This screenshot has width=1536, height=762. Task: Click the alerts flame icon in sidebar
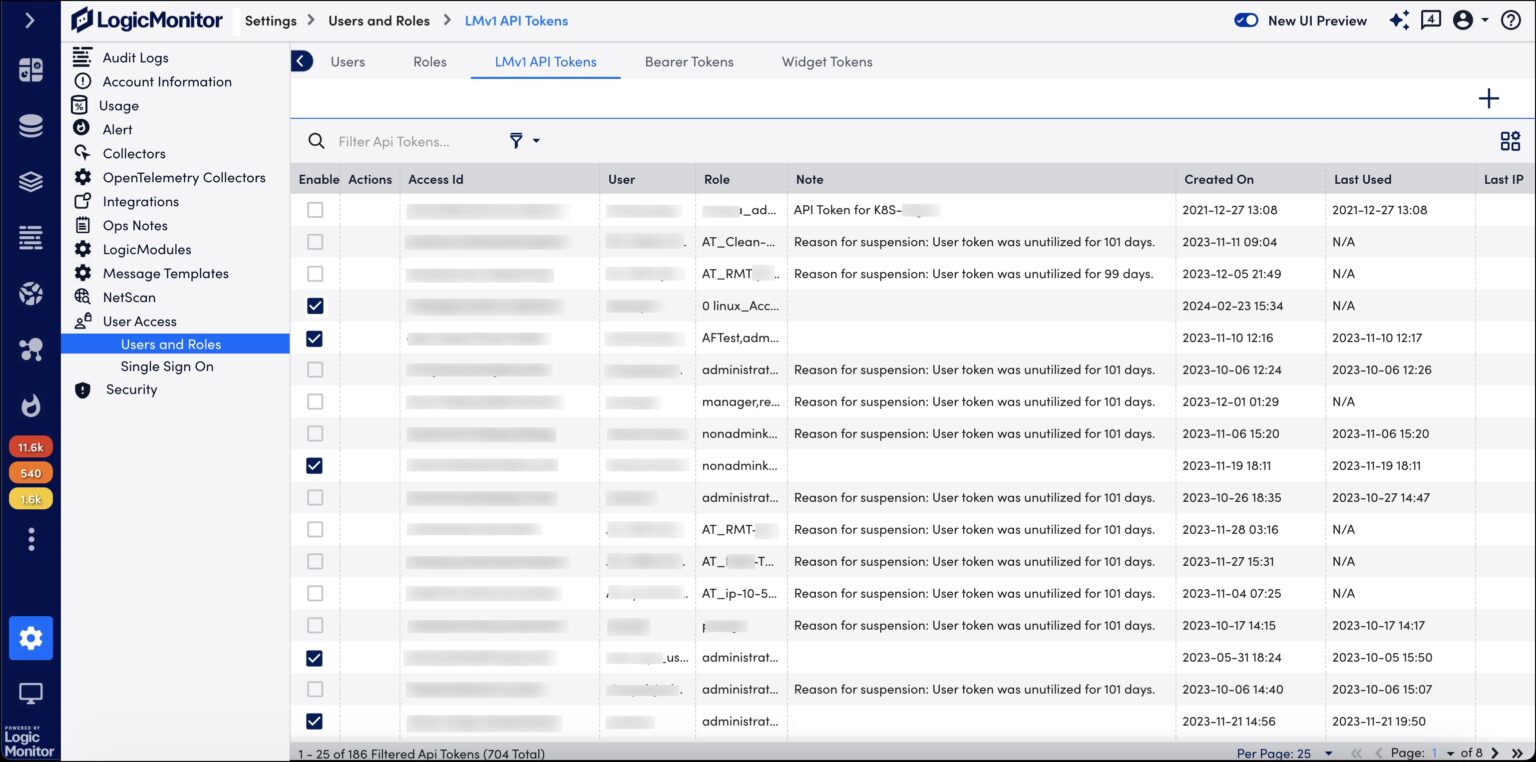coord(31,406)
